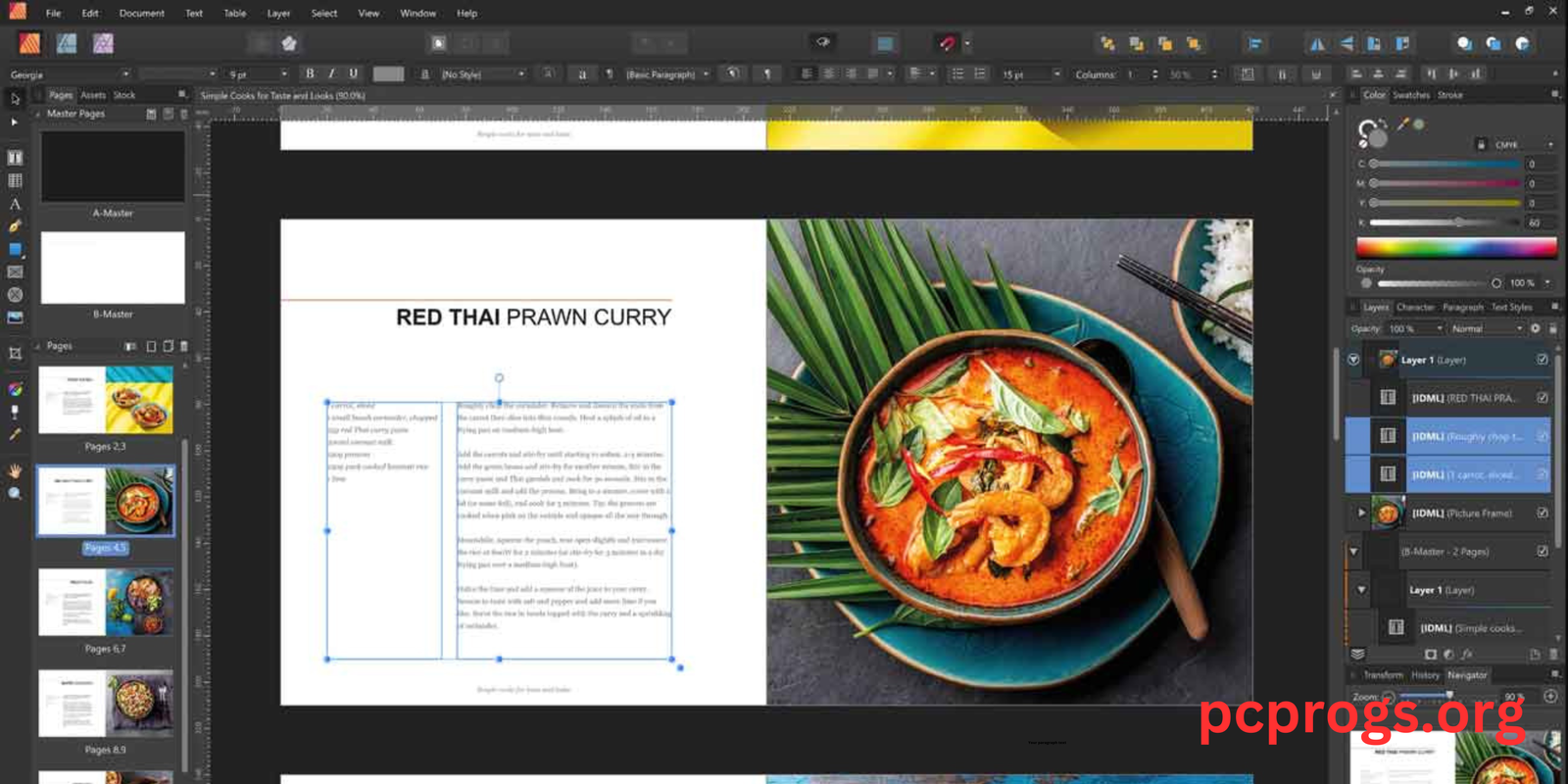Screen dimensions: 1568x784
Task: Toggle visibility of RED THAI PRA layer
Action: (x=1543, y=398)
